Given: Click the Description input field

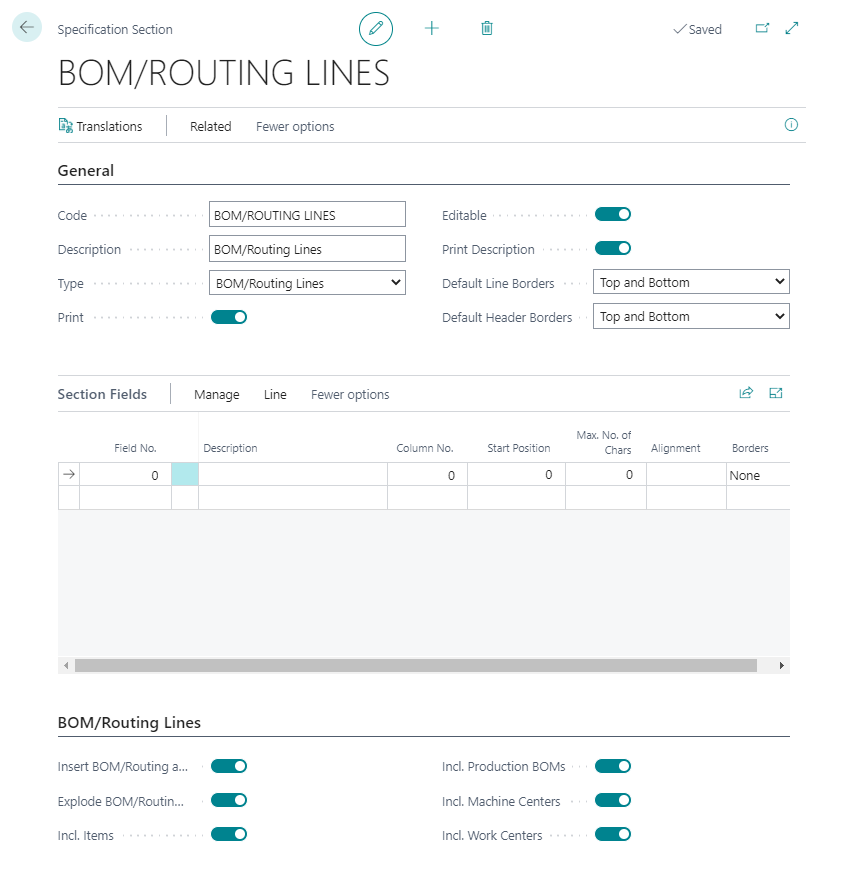Looking at the screenshot, I should point(307,249).
